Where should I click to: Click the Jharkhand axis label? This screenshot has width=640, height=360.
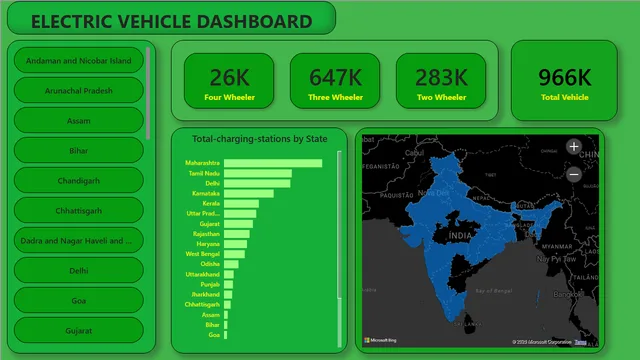pos(205,294)
